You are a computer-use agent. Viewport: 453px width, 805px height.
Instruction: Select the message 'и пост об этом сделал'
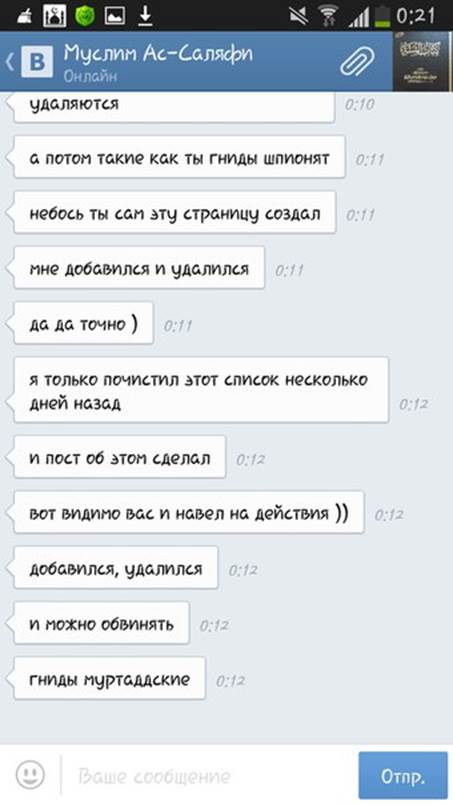tap(119, 456)
